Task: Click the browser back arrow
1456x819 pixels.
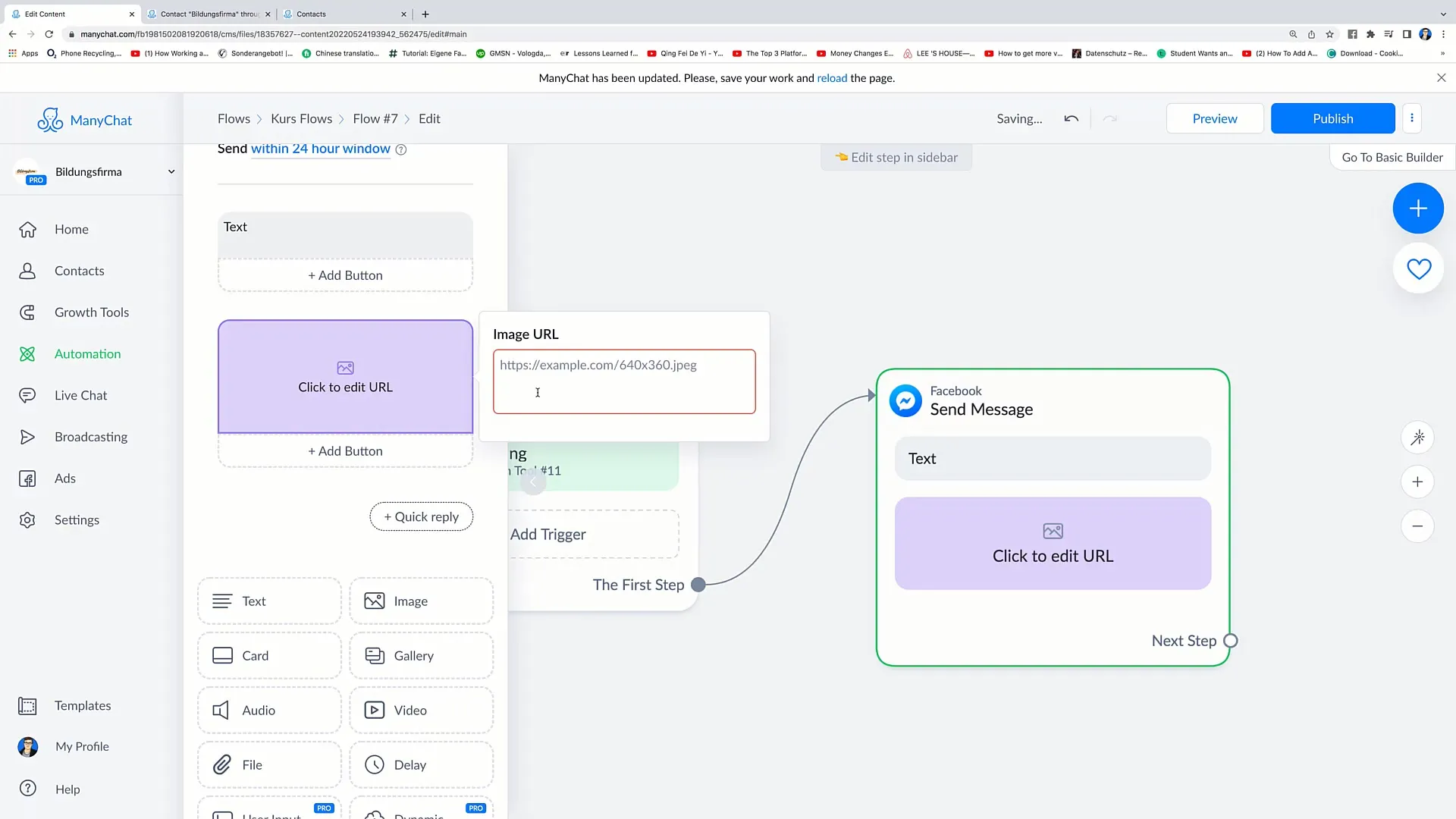Action: (x=12, y=34)
